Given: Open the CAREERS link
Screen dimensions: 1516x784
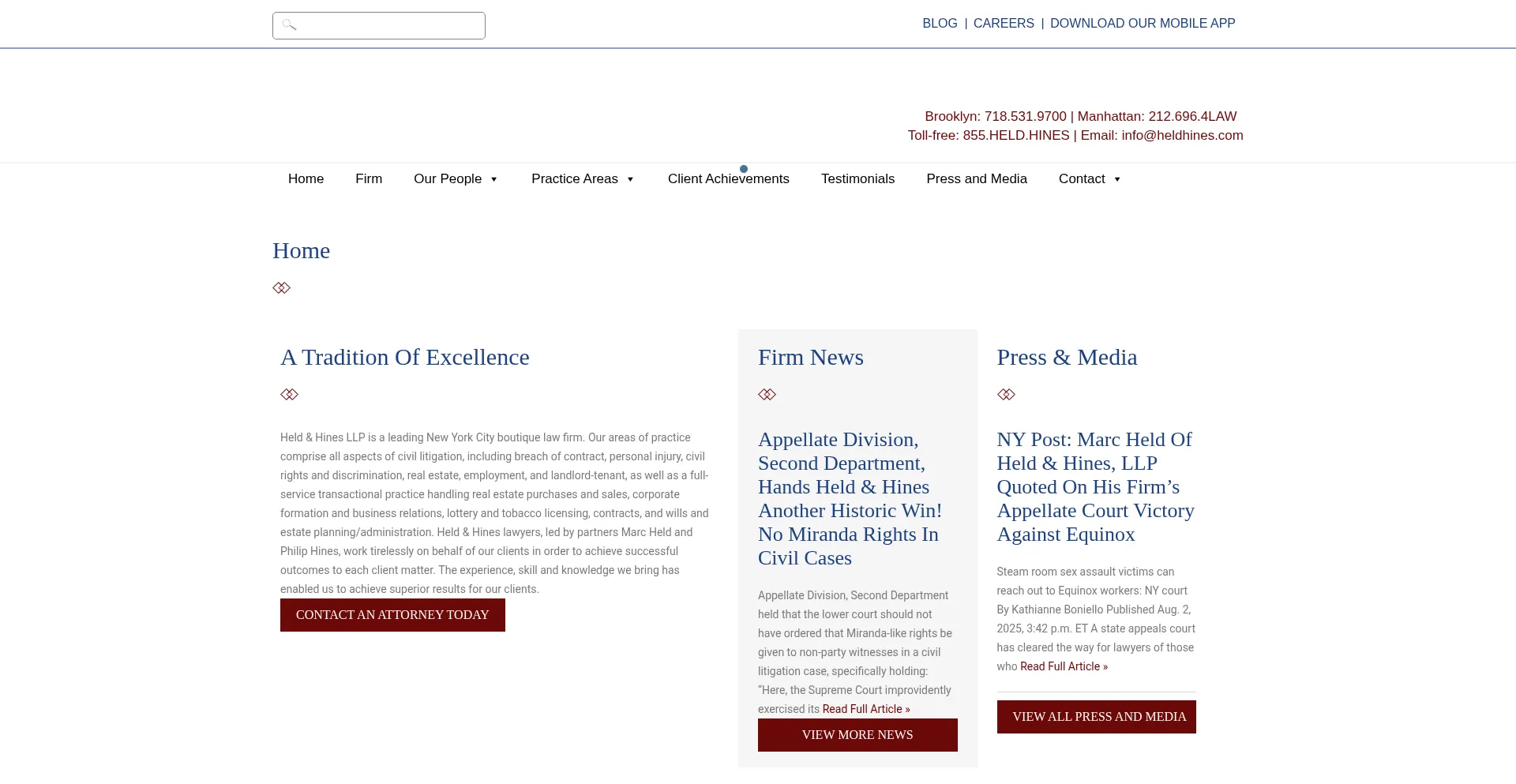Looking at the screenshot, I should click(x=1004, y=24).
